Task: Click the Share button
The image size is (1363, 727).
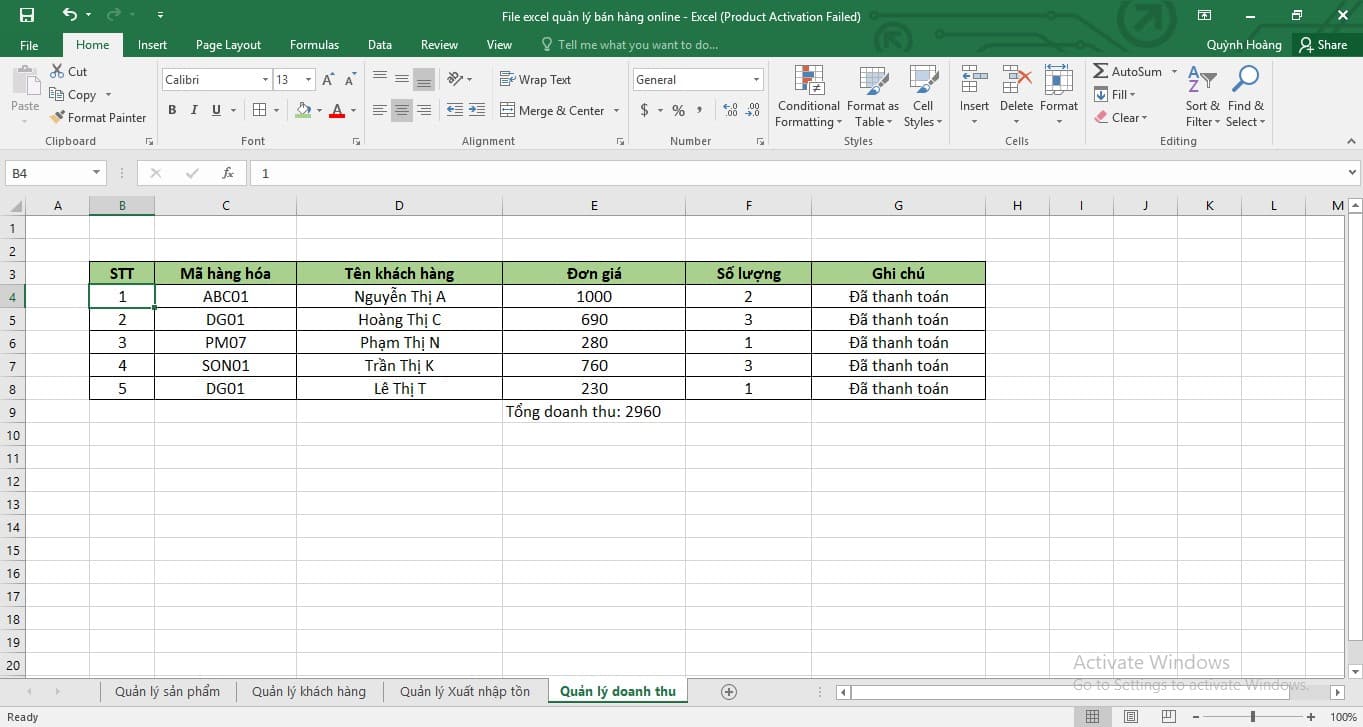Action: point(1325,44)
